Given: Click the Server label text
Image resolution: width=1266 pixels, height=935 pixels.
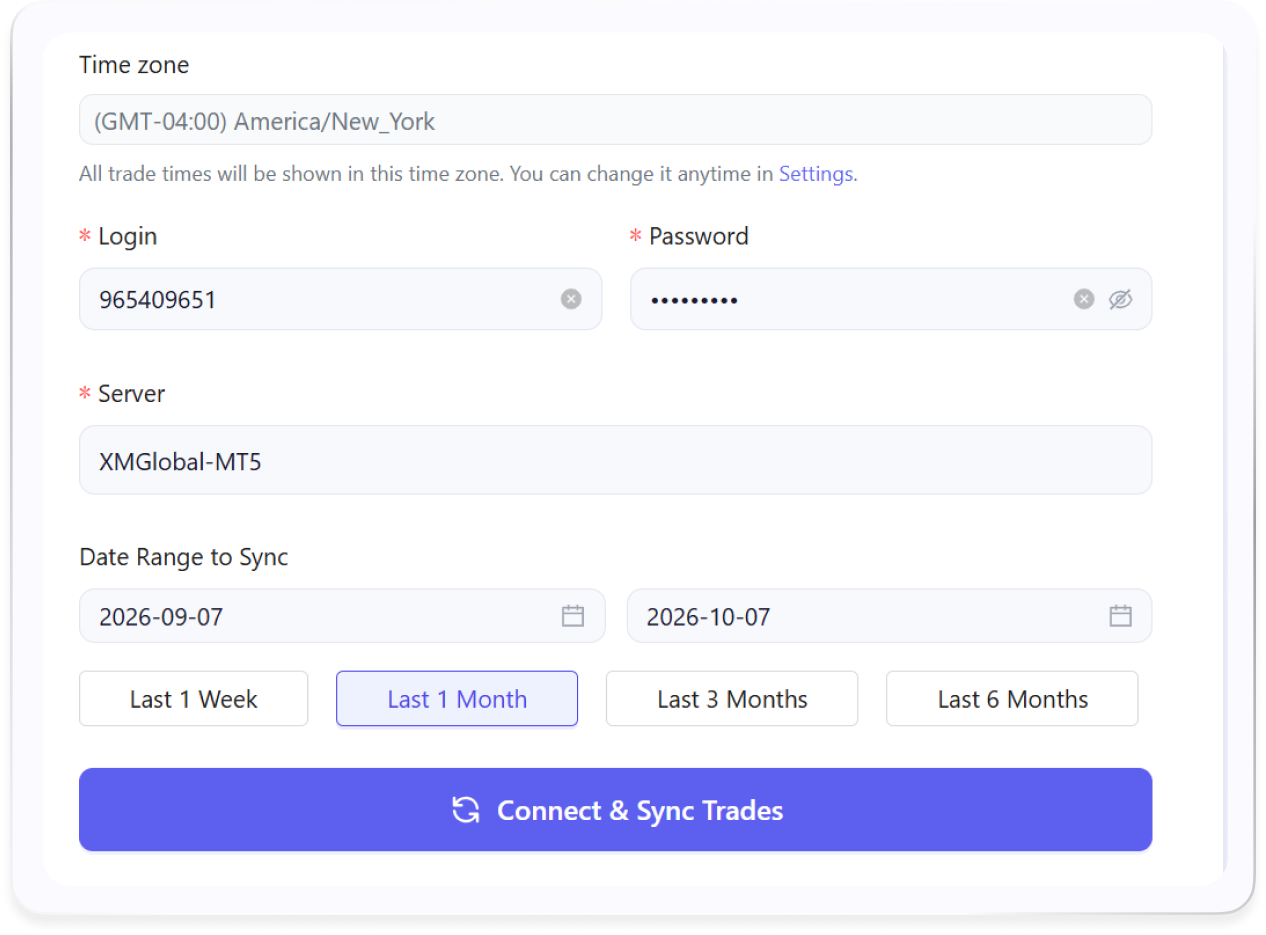Looking at the screenshot, I should (x=131, y=394).
